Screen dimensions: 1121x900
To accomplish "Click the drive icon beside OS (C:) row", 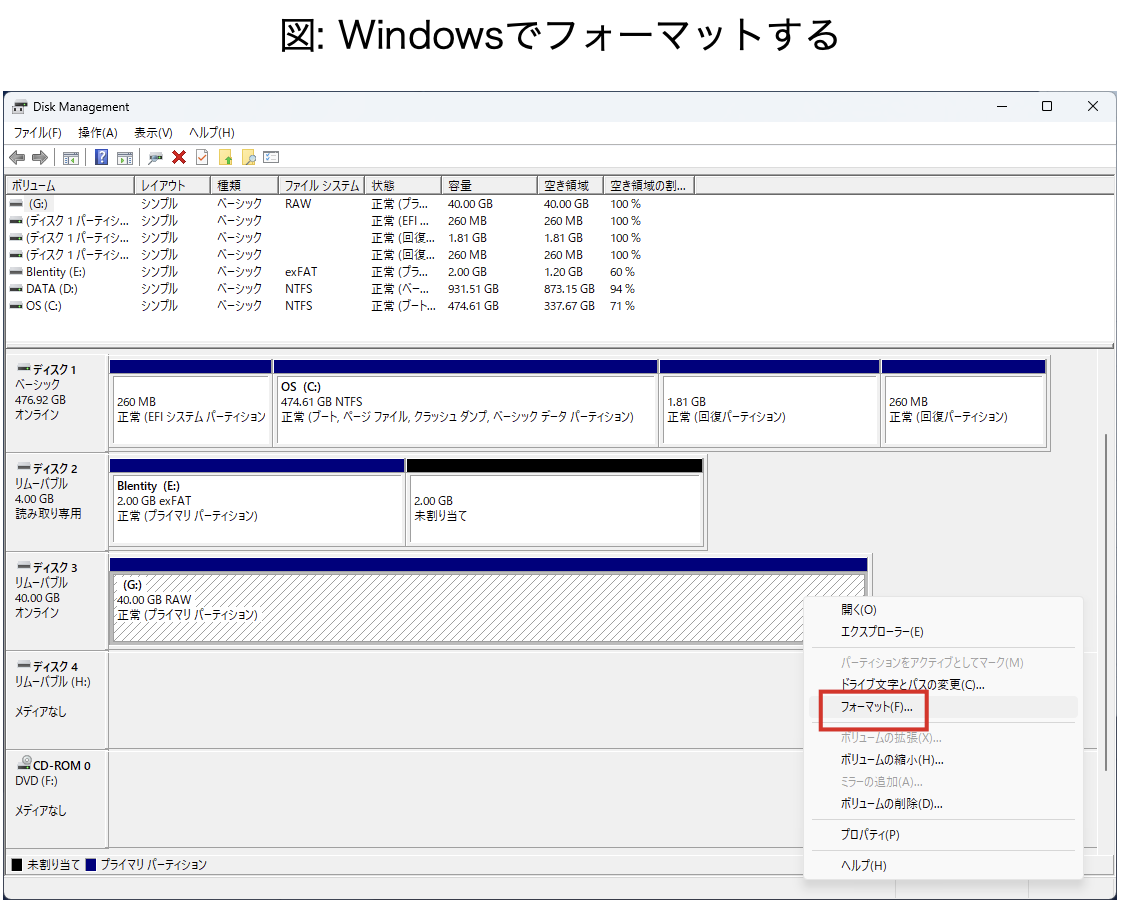I will 16,306.
